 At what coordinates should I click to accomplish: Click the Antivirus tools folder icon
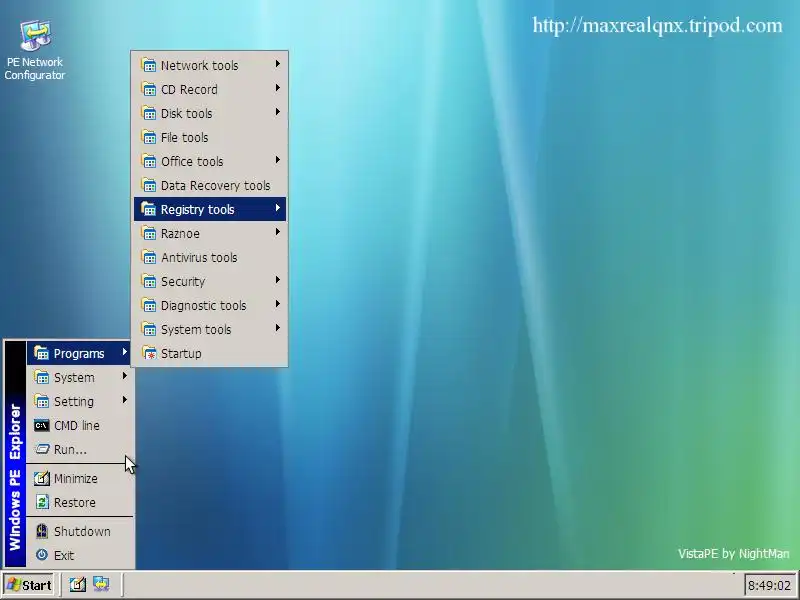[148, 257]
